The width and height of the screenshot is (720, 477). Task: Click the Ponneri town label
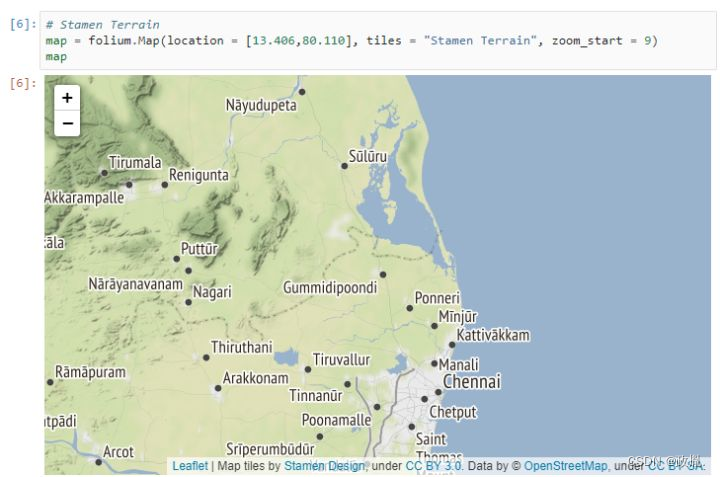[x=437, y=297]
